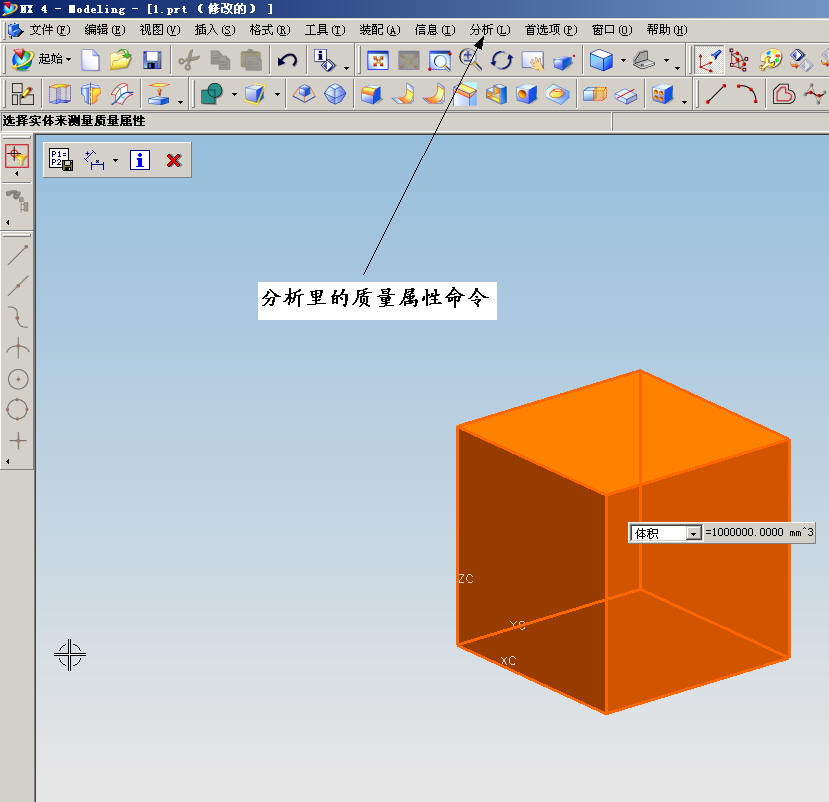Select the measure dimension icon in floating toolbar
Viewport: 829px width, 802px height.
(94, 160)
